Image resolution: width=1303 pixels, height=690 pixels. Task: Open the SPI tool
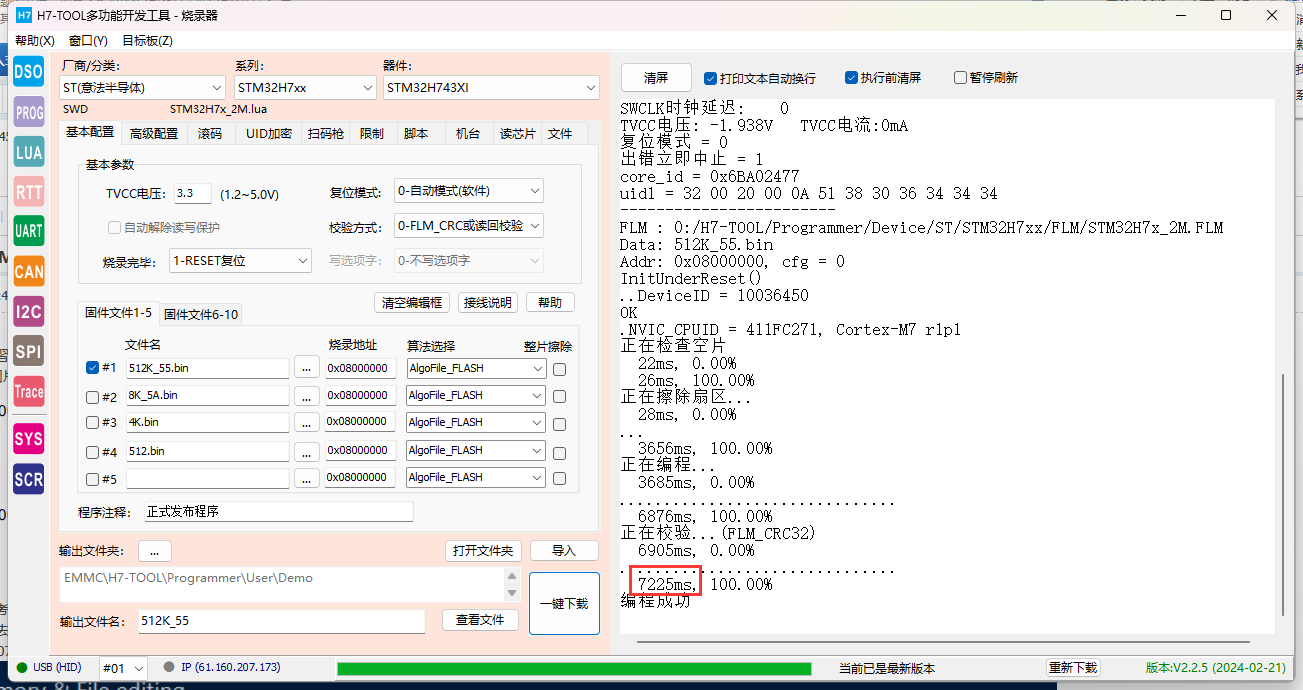tap(28, 351)
